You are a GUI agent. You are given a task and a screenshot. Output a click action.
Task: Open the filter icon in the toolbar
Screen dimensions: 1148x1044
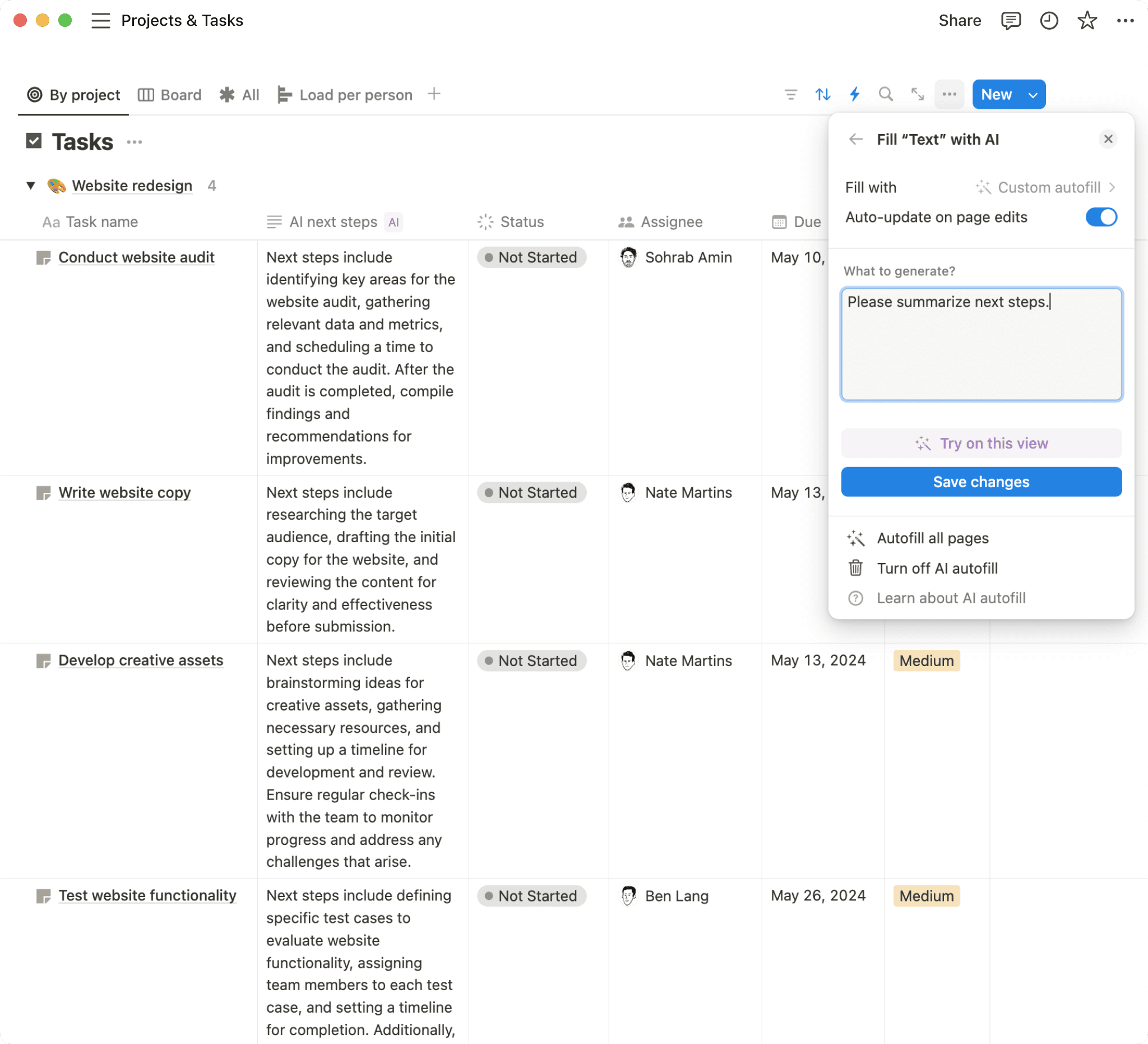point(791,95)
